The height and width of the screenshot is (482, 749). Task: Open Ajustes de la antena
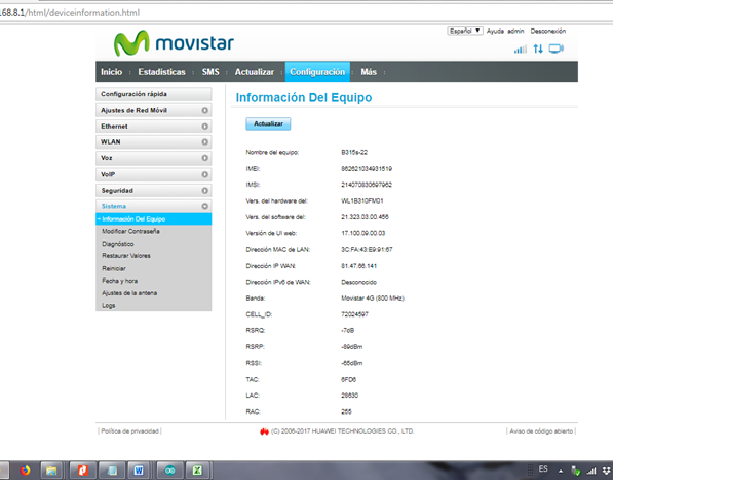[x=129, y=293]
